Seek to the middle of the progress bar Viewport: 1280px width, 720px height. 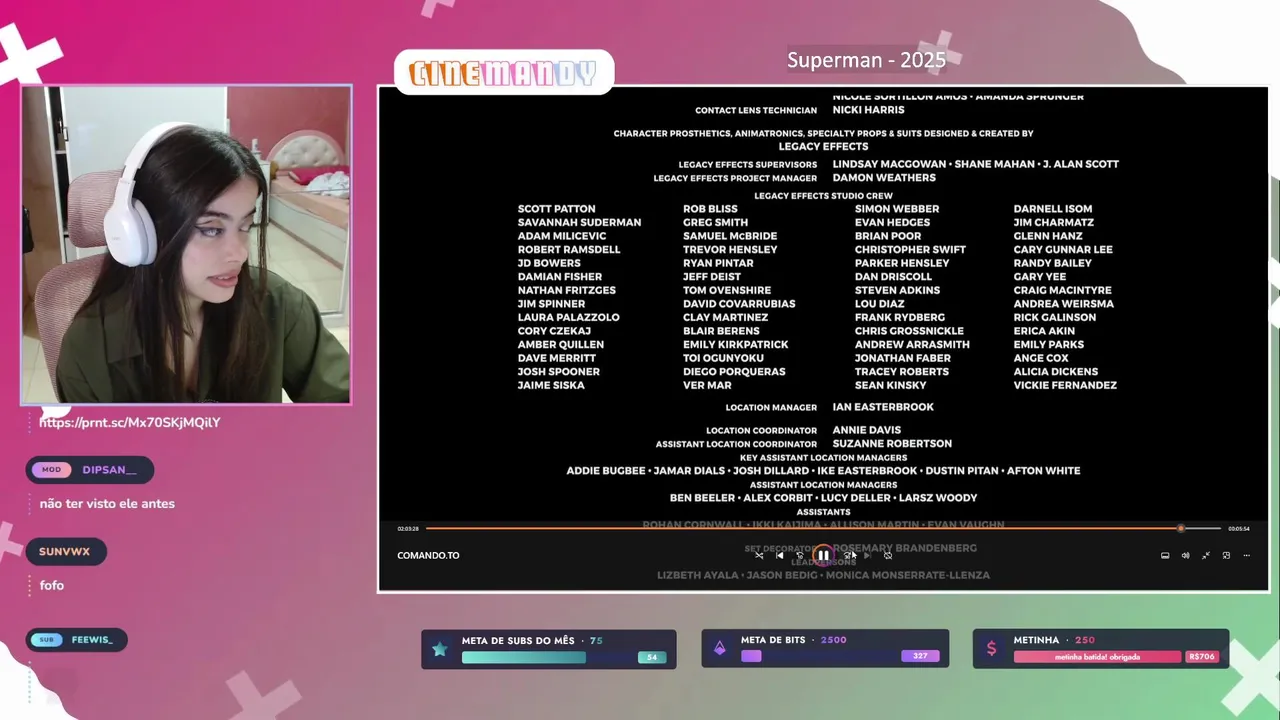pos(823,528)
